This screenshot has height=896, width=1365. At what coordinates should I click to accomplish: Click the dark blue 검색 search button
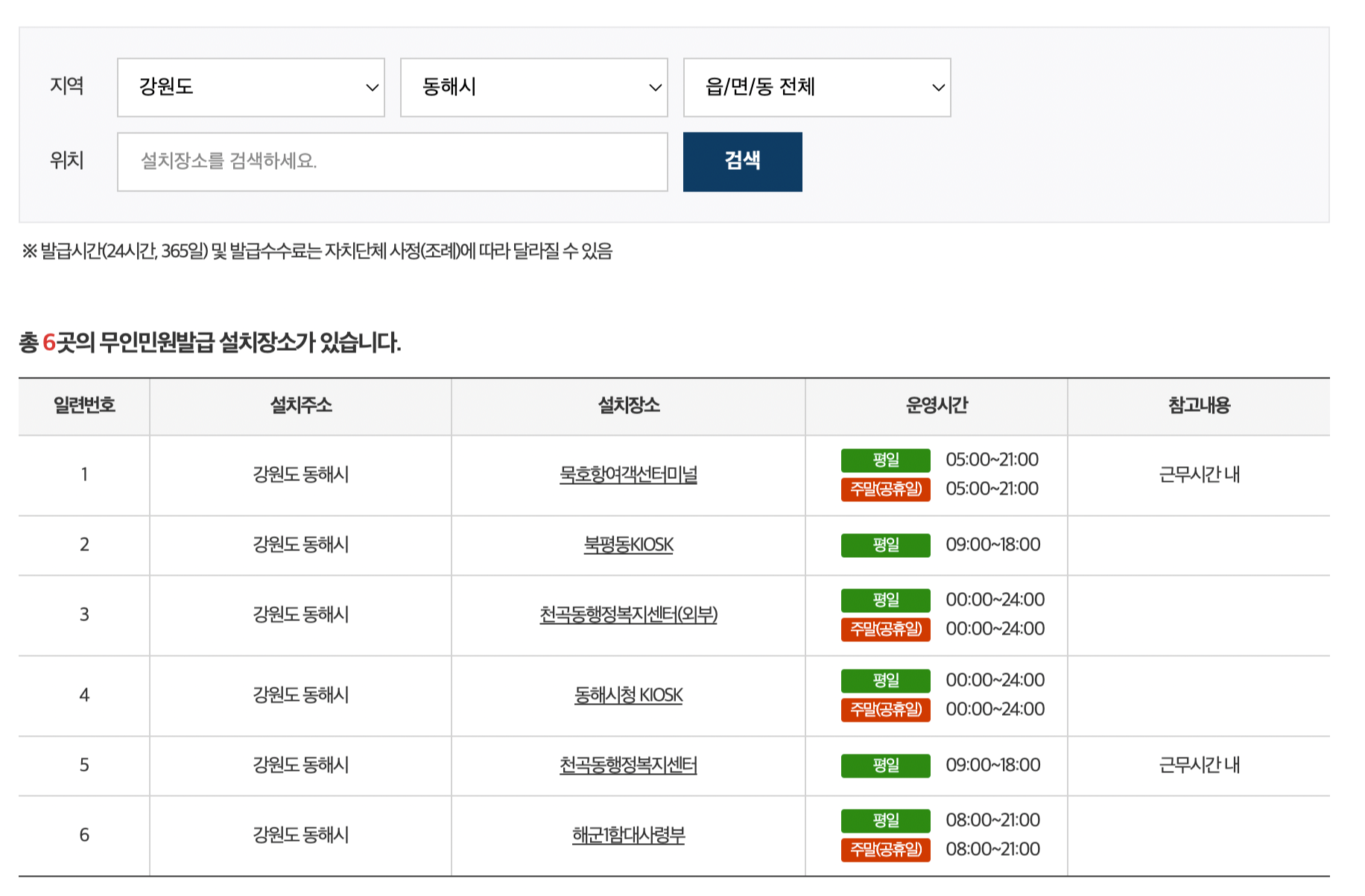[x=742, y=162]
